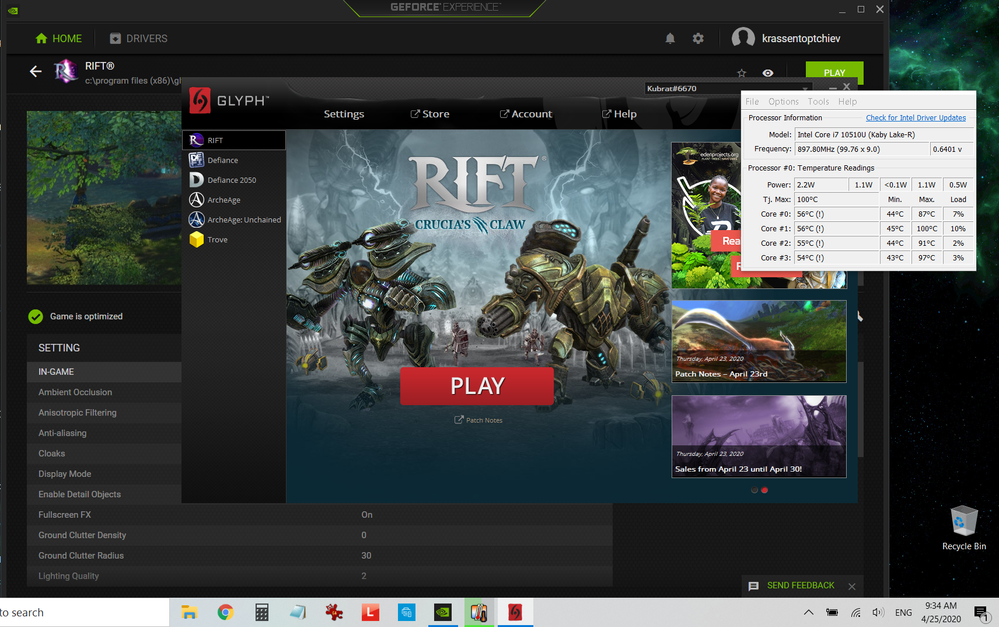999x627 pixels.
Task: Open Google Chrome from the taskbar
Action: tap(225, 612)
